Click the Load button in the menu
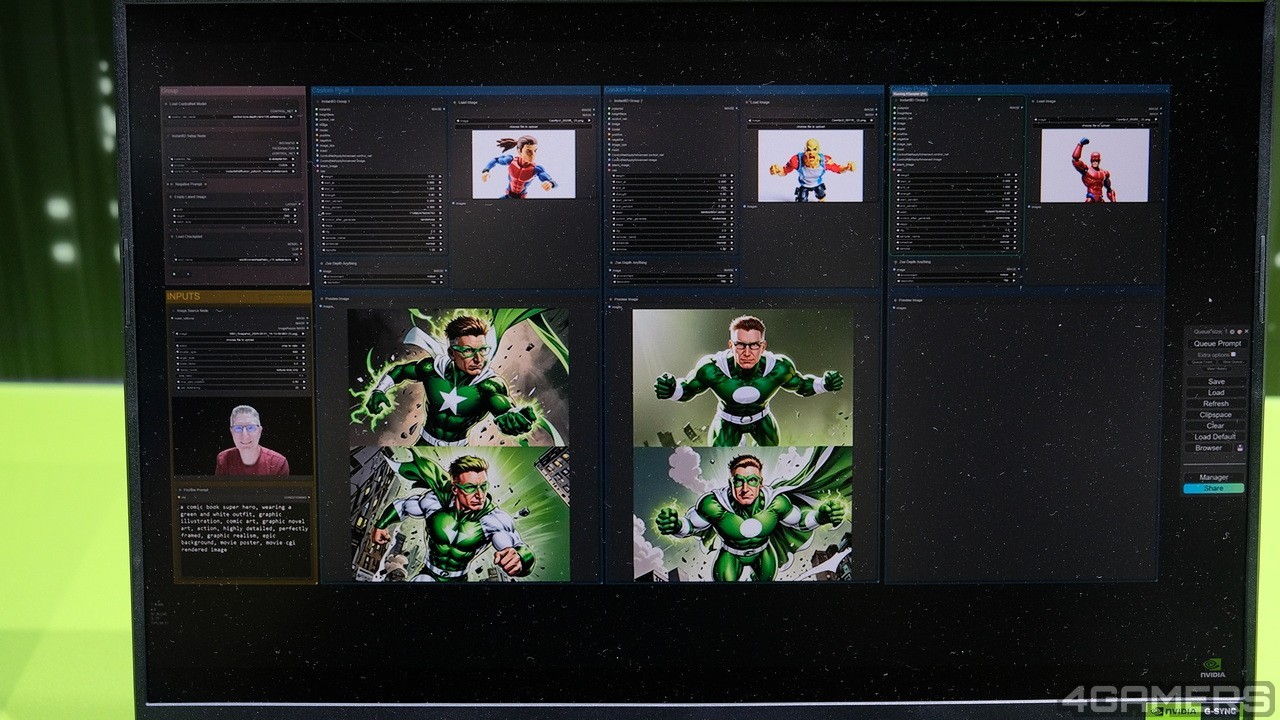Image resolution: width=1280 pixels, height=720 pixels. pos(1216,393)
